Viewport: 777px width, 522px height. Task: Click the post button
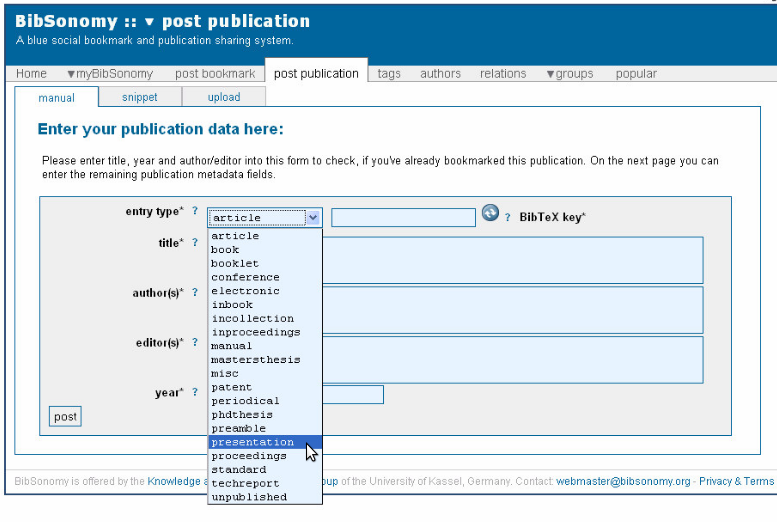65,416
